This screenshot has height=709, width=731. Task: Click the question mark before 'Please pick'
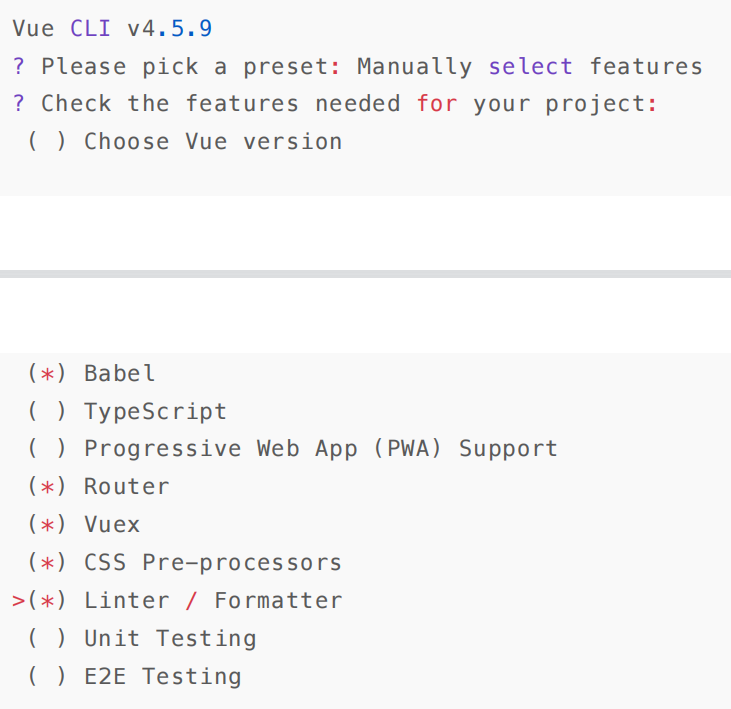(x=19, y=67)
